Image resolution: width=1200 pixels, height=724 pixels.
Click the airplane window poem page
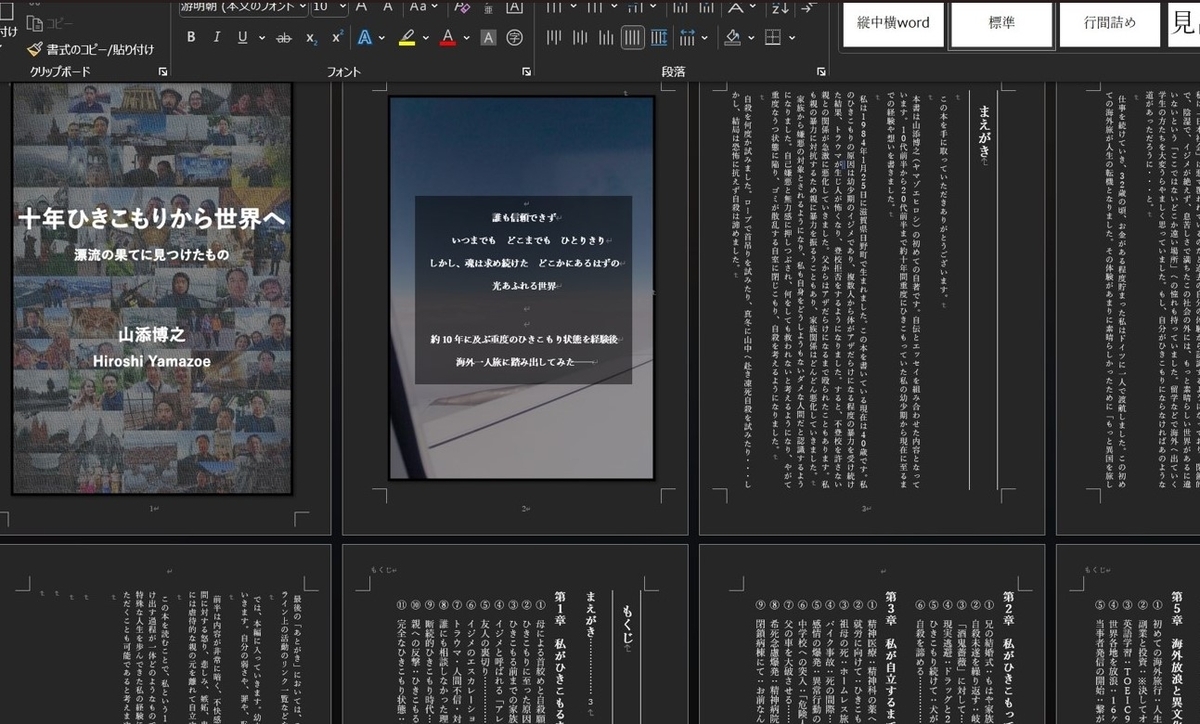(x=522, y=288)
